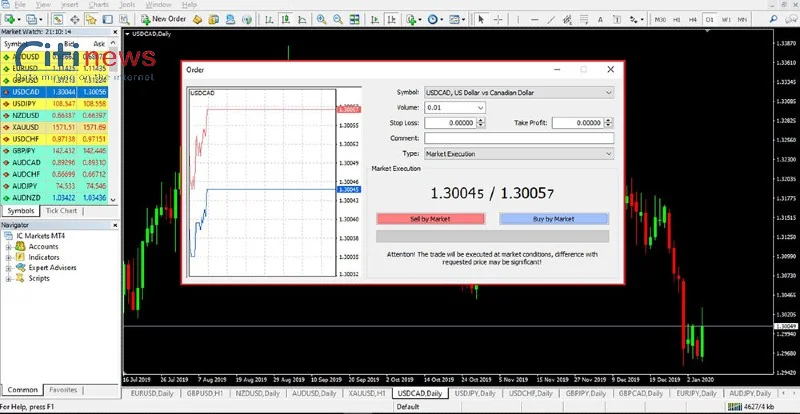
Task: Zoom out on the chart
Action: click(x=338, y=19)
